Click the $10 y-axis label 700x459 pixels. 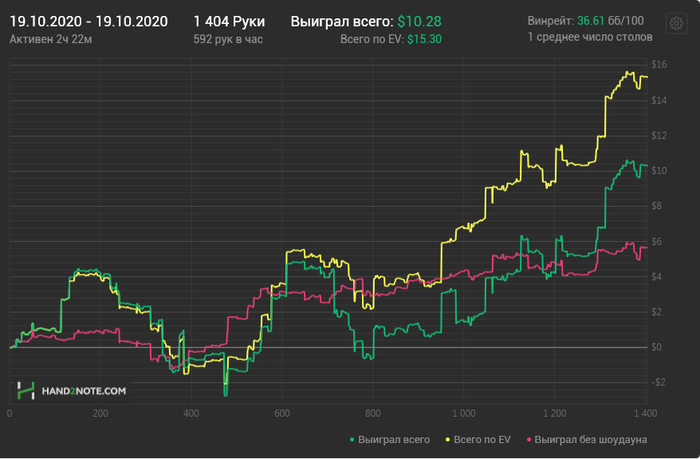point(659,171)
